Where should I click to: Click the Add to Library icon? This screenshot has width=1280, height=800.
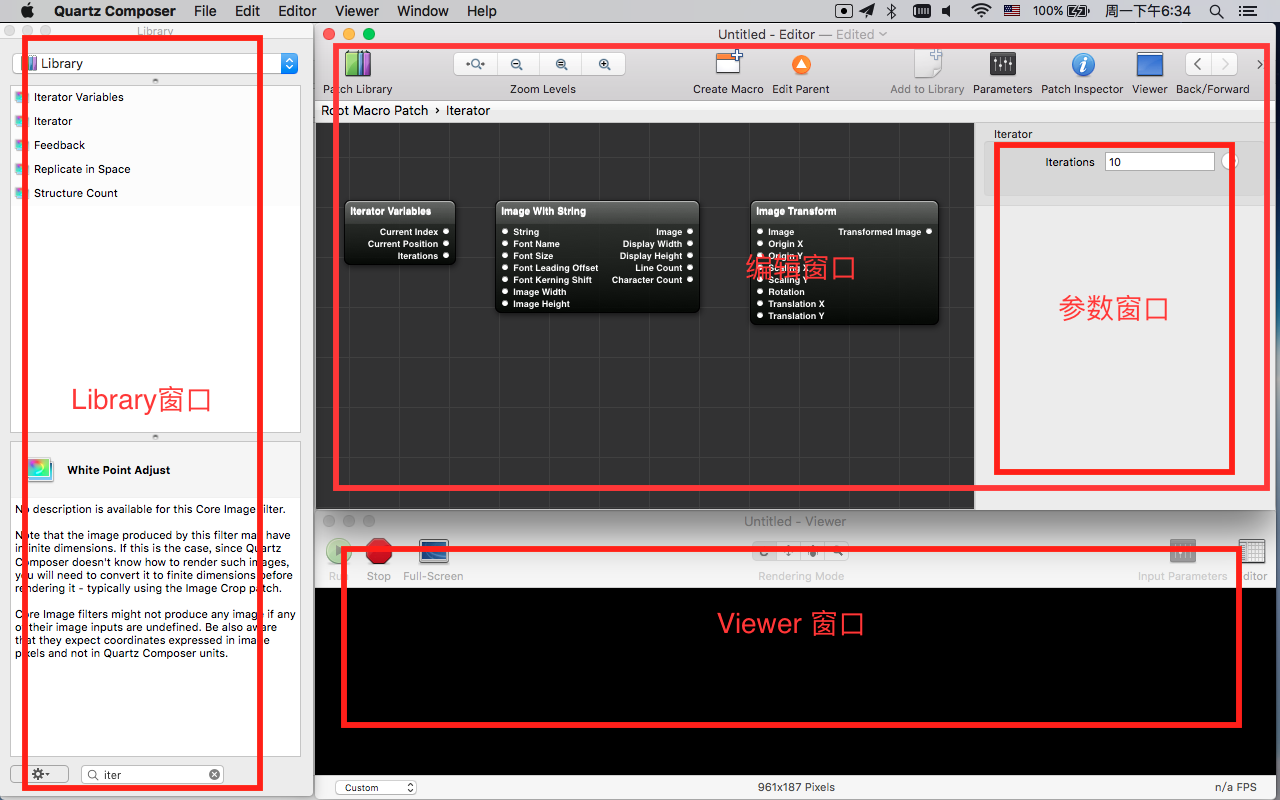927,63
